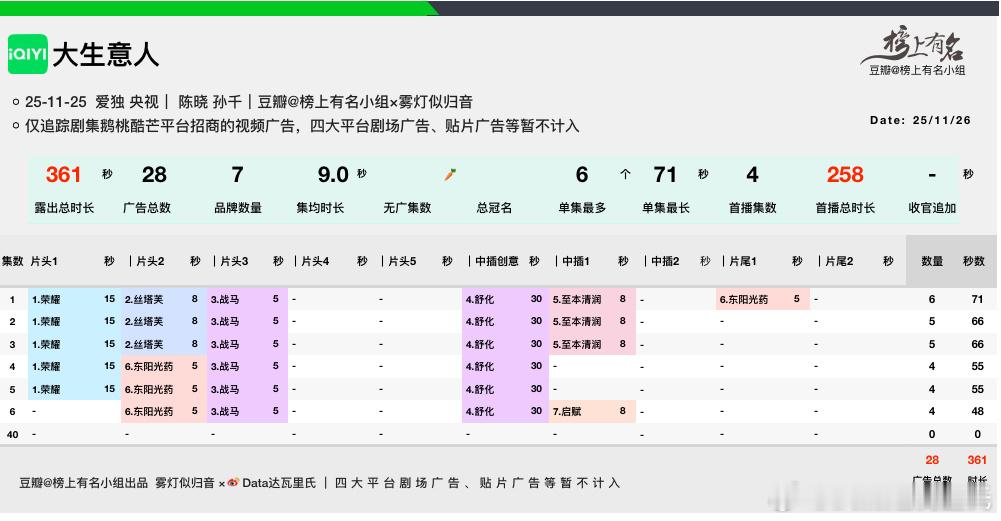Click the 9.0 average duration value
This screenshot has height=521, width=1001.
[x=333, y=174]
